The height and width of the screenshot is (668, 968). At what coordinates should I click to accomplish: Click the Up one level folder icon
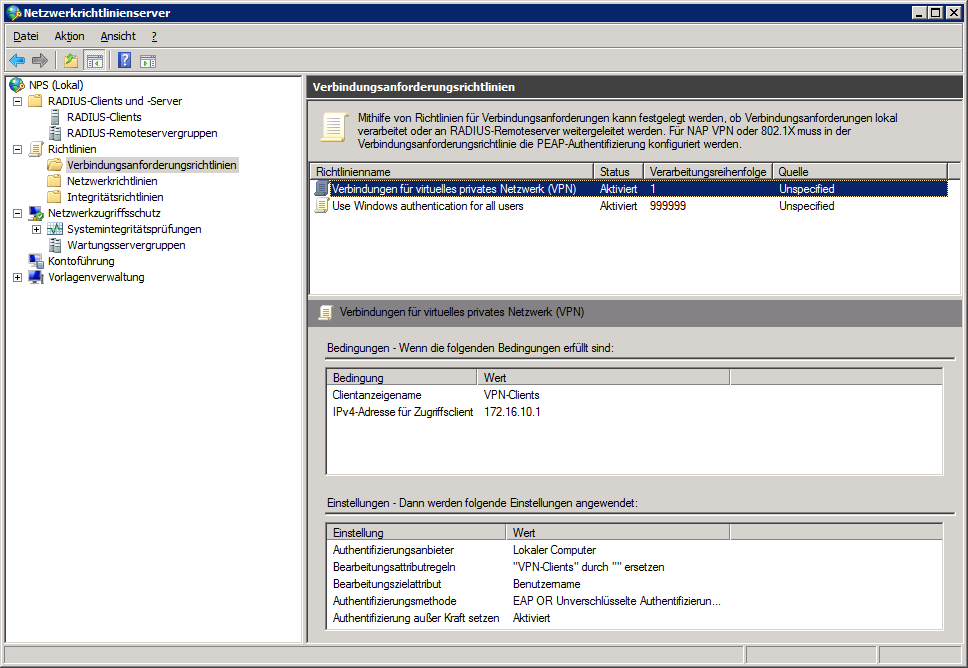point(71,60)
